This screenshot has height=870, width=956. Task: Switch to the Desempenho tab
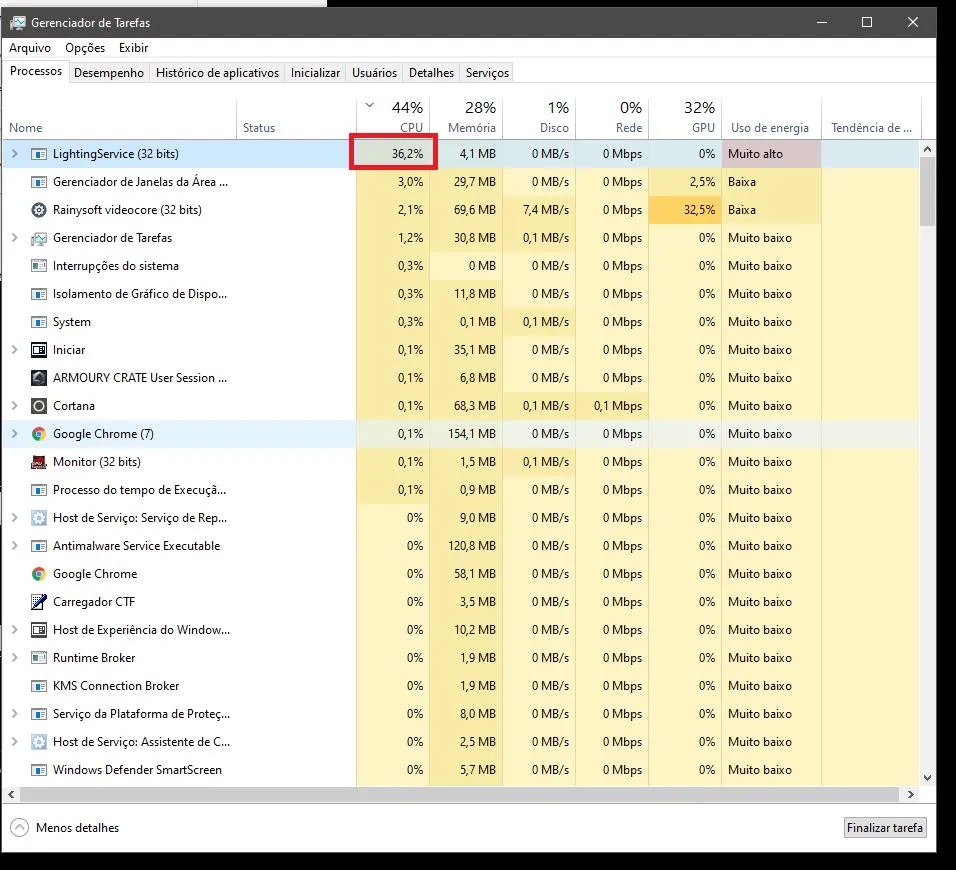coord(109,73)
